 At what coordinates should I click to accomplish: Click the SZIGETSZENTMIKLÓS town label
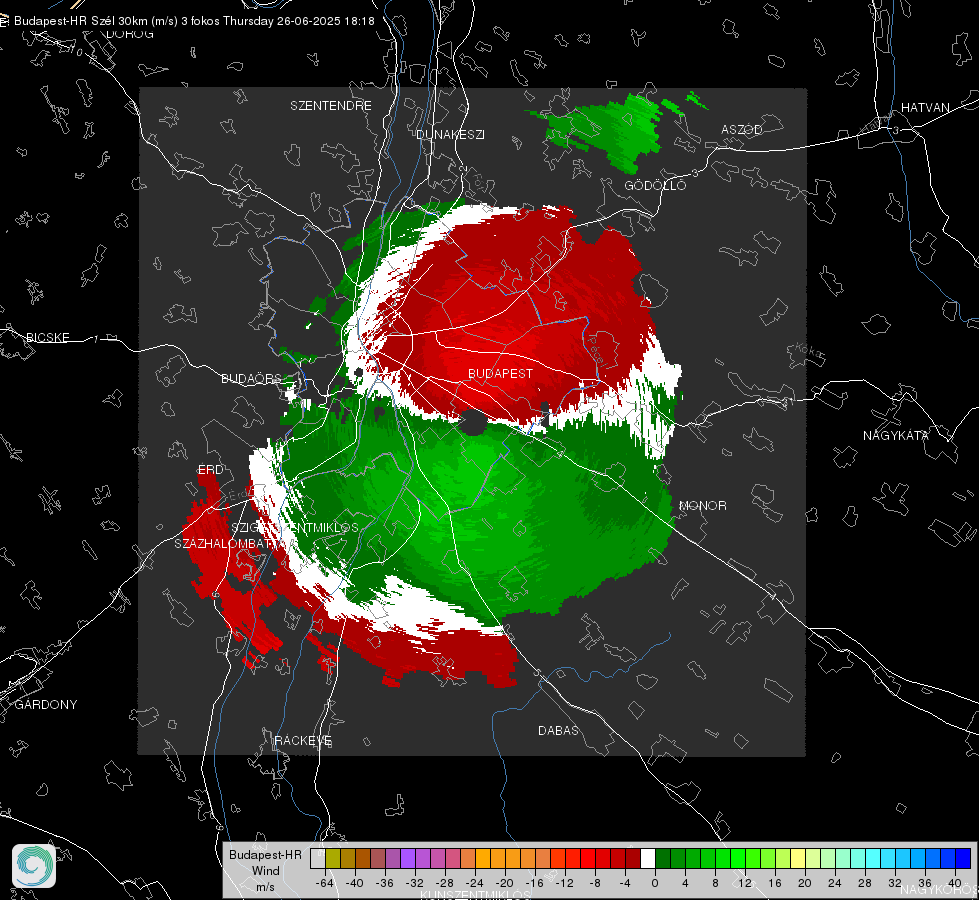295,528
